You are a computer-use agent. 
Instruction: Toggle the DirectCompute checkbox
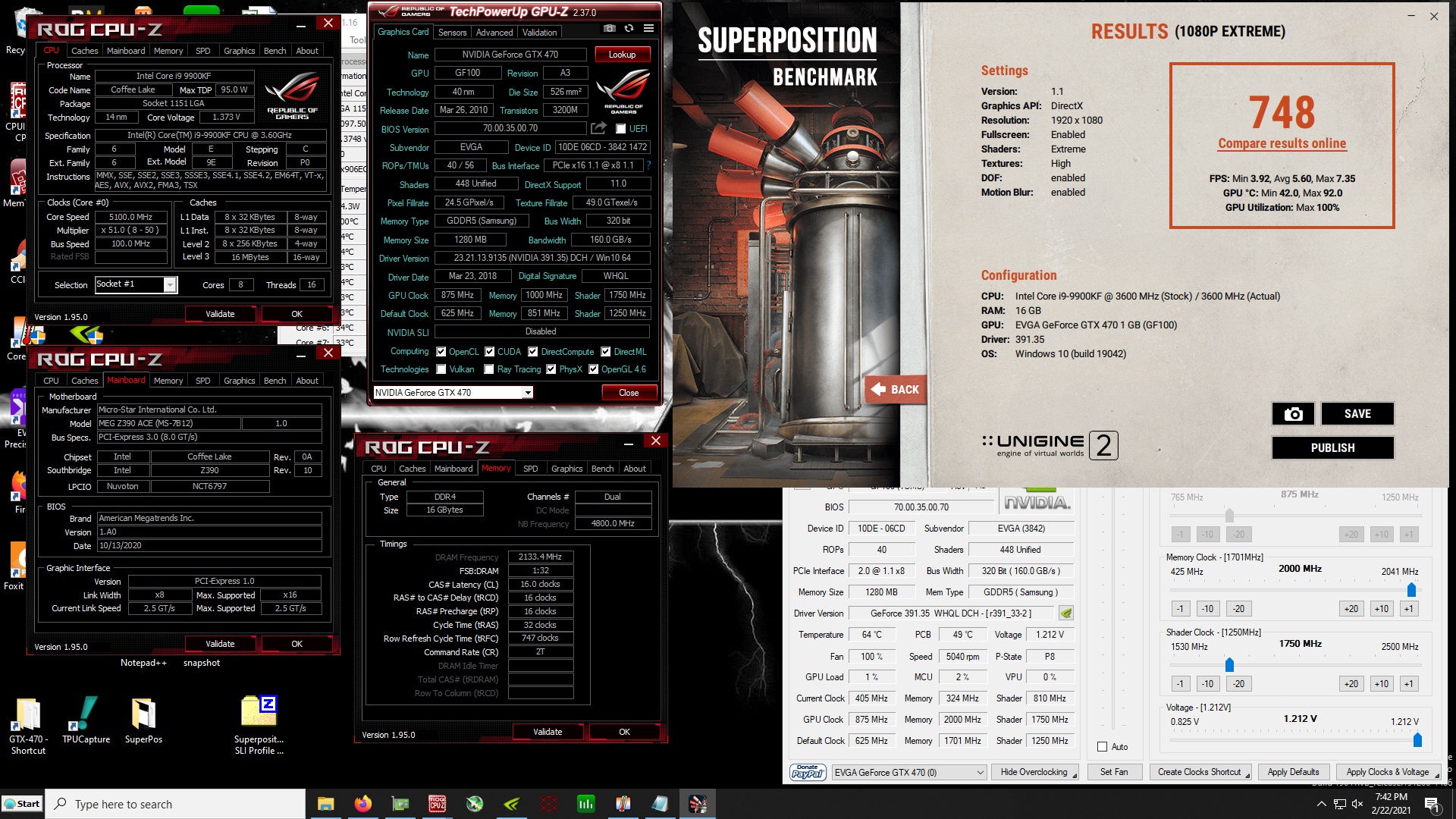pos(533,352)
